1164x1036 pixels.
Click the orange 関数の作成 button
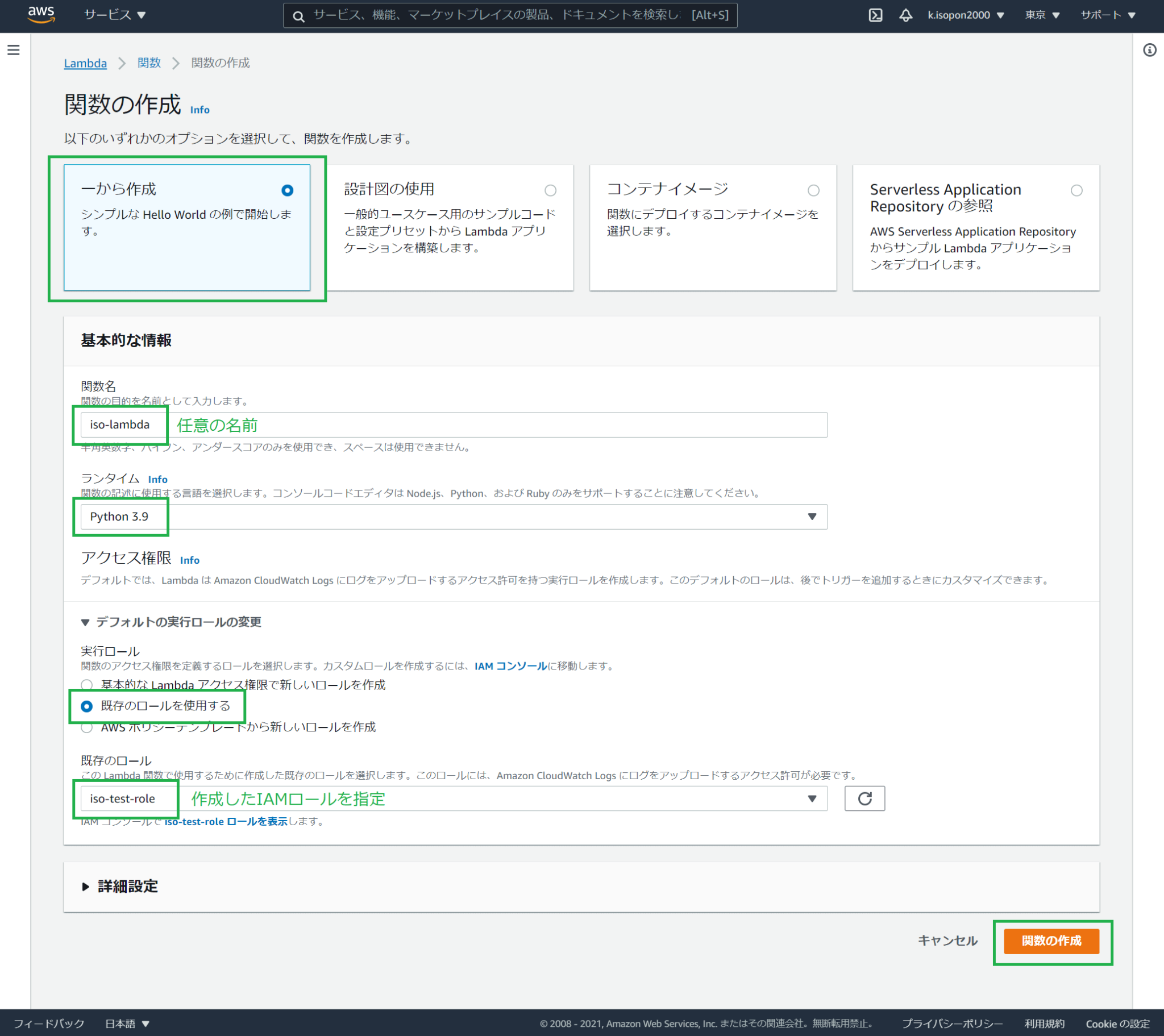[1052, 941]
